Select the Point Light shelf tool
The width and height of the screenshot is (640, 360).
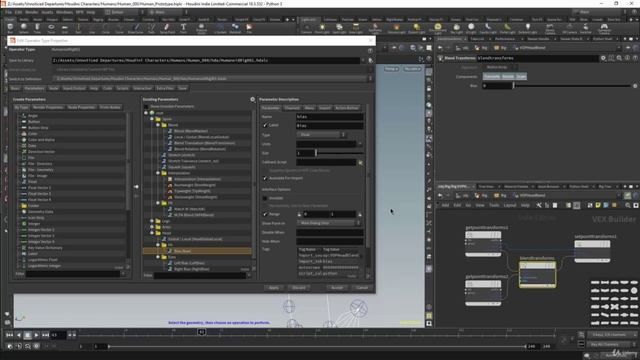[x=322, y=28]
